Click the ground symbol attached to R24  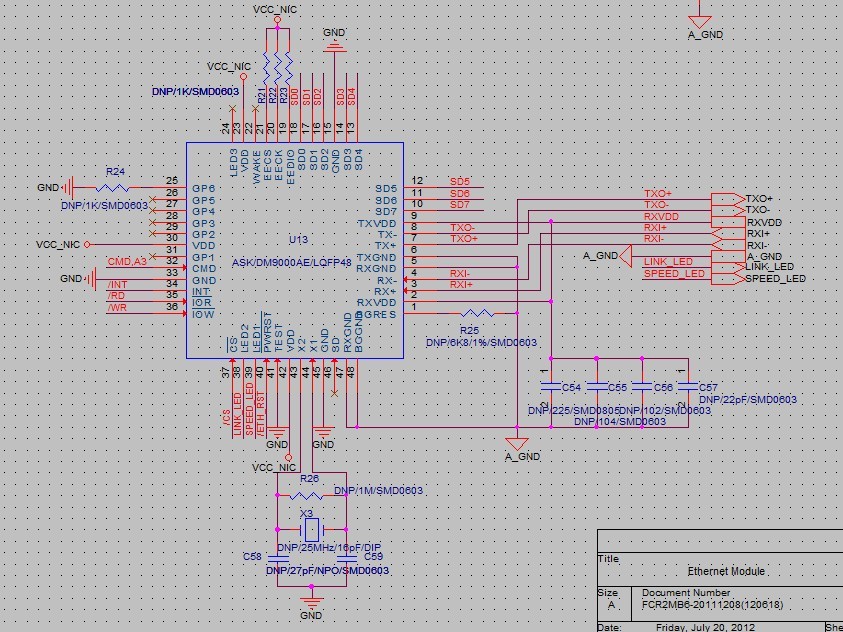pyautogui.click(x=68, y=188)
